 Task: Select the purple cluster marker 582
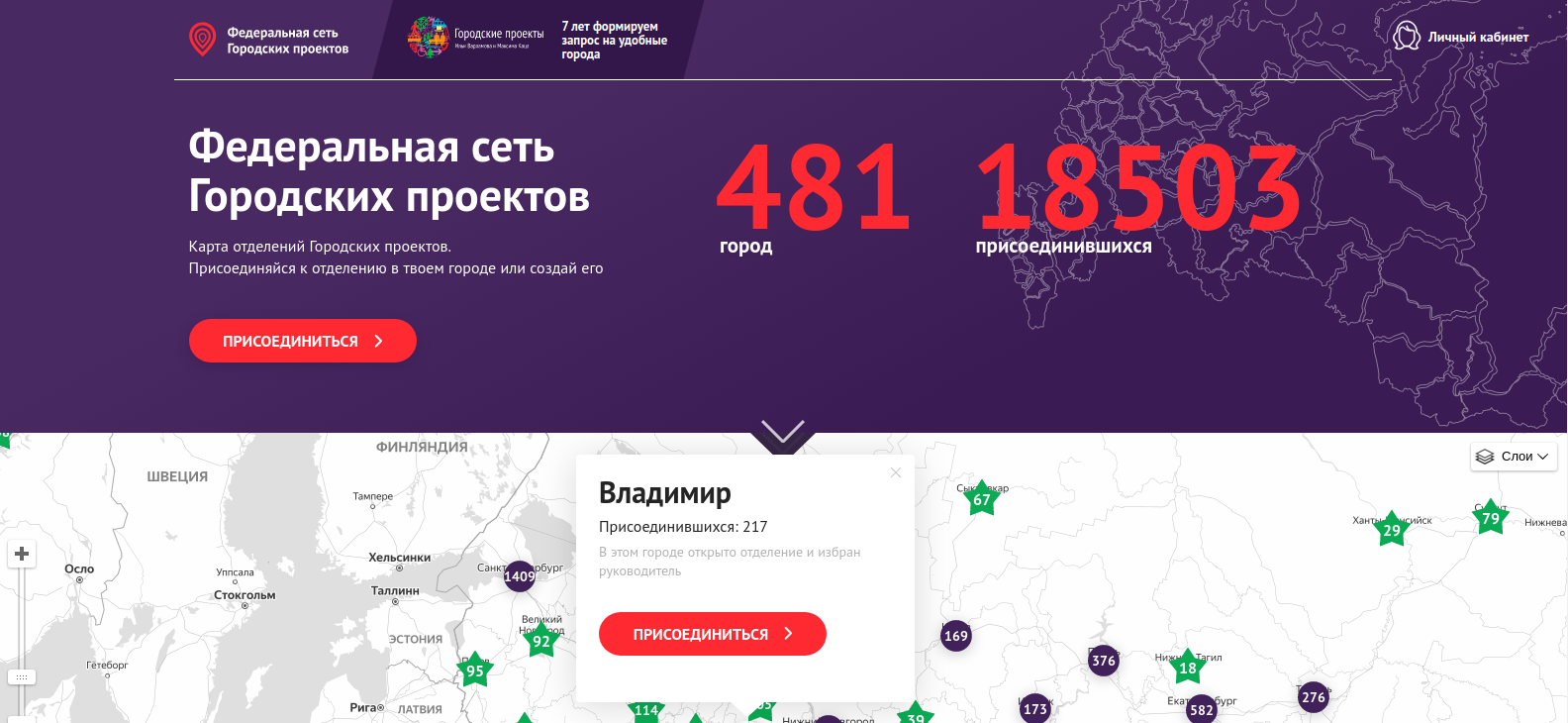1202,709
